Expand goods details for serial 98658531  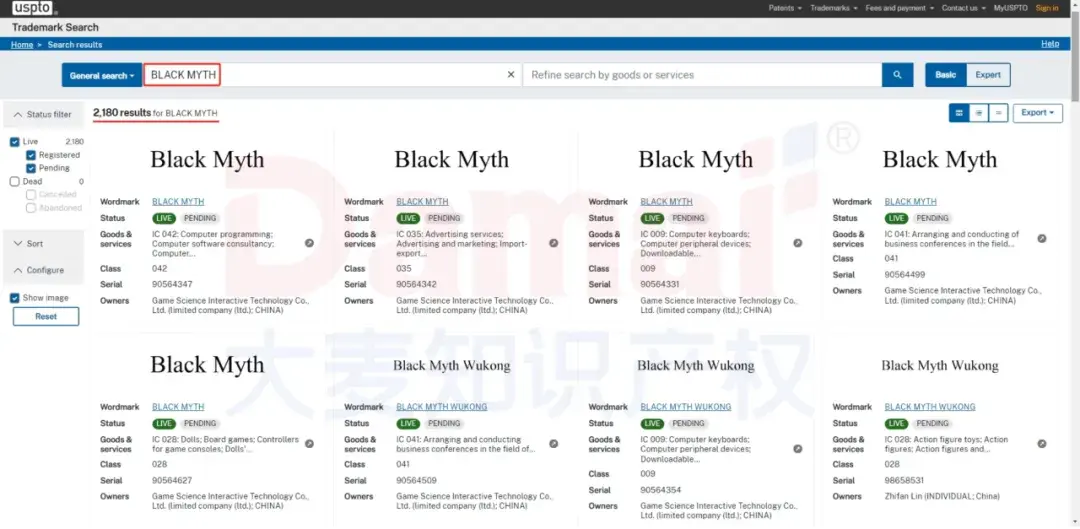pyautogui.click(x=1042, y=444)
